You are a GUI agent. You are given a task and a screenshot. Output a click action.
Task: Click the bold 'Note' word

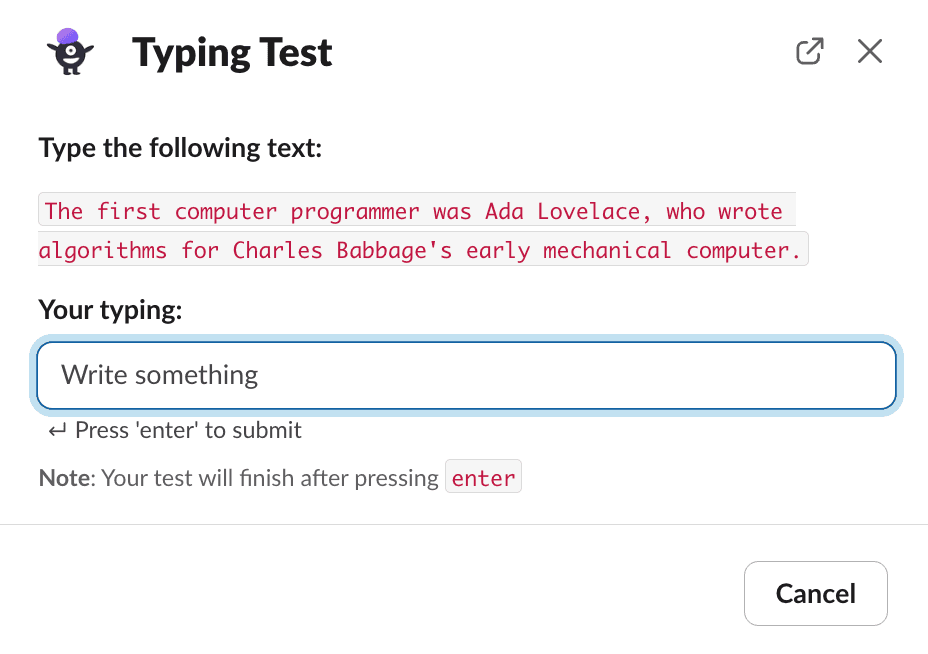click(x=64, y=478)
